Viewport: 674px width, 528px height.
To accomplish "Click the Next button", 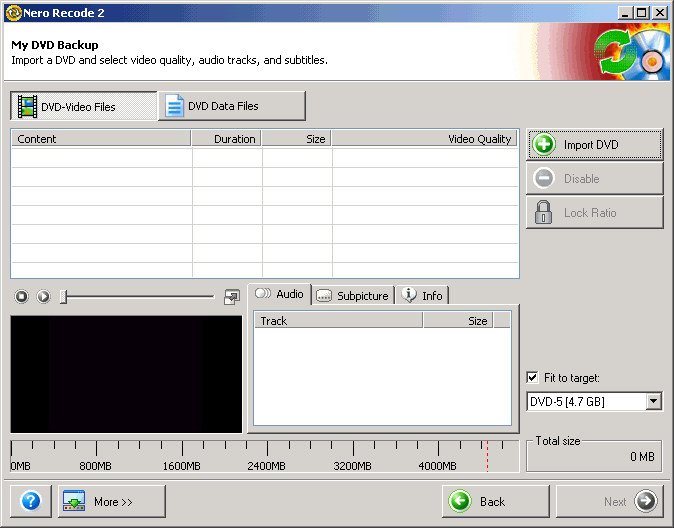I will point(609,501).
